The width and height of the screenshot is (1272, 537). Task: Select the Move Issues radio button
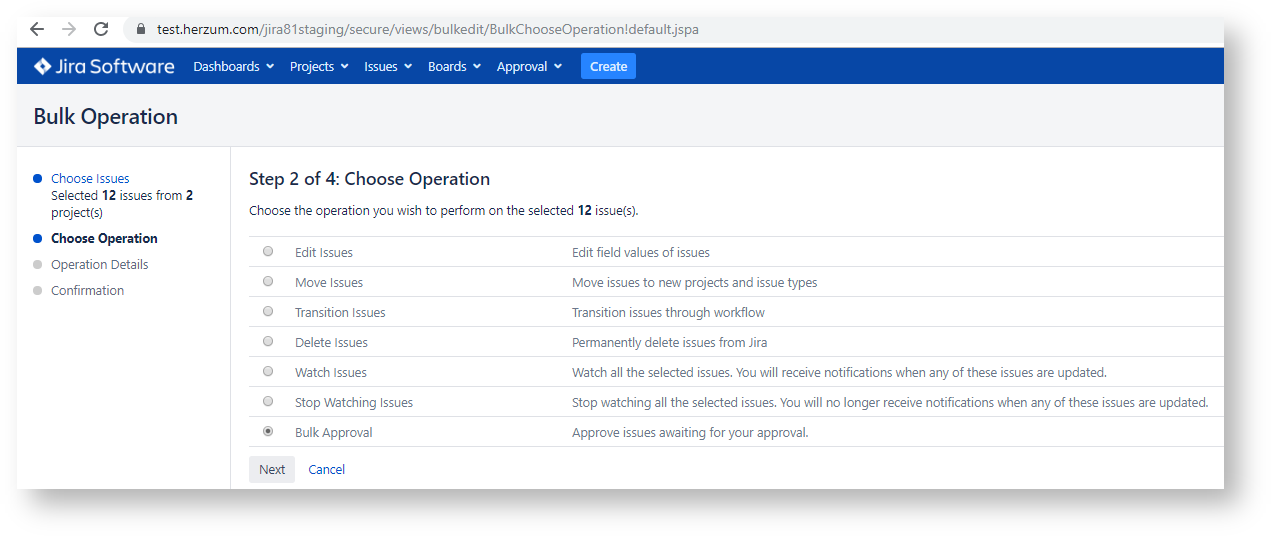click(268, 282)
